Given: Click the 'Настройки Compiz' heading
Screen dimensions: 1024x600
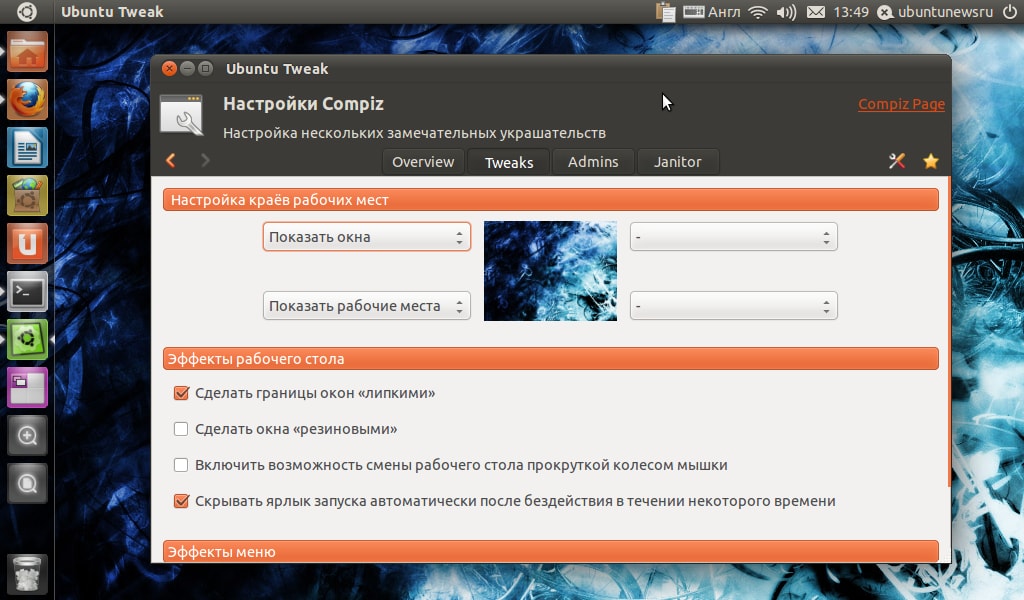Looking at the screenshot, I should 303,104.
